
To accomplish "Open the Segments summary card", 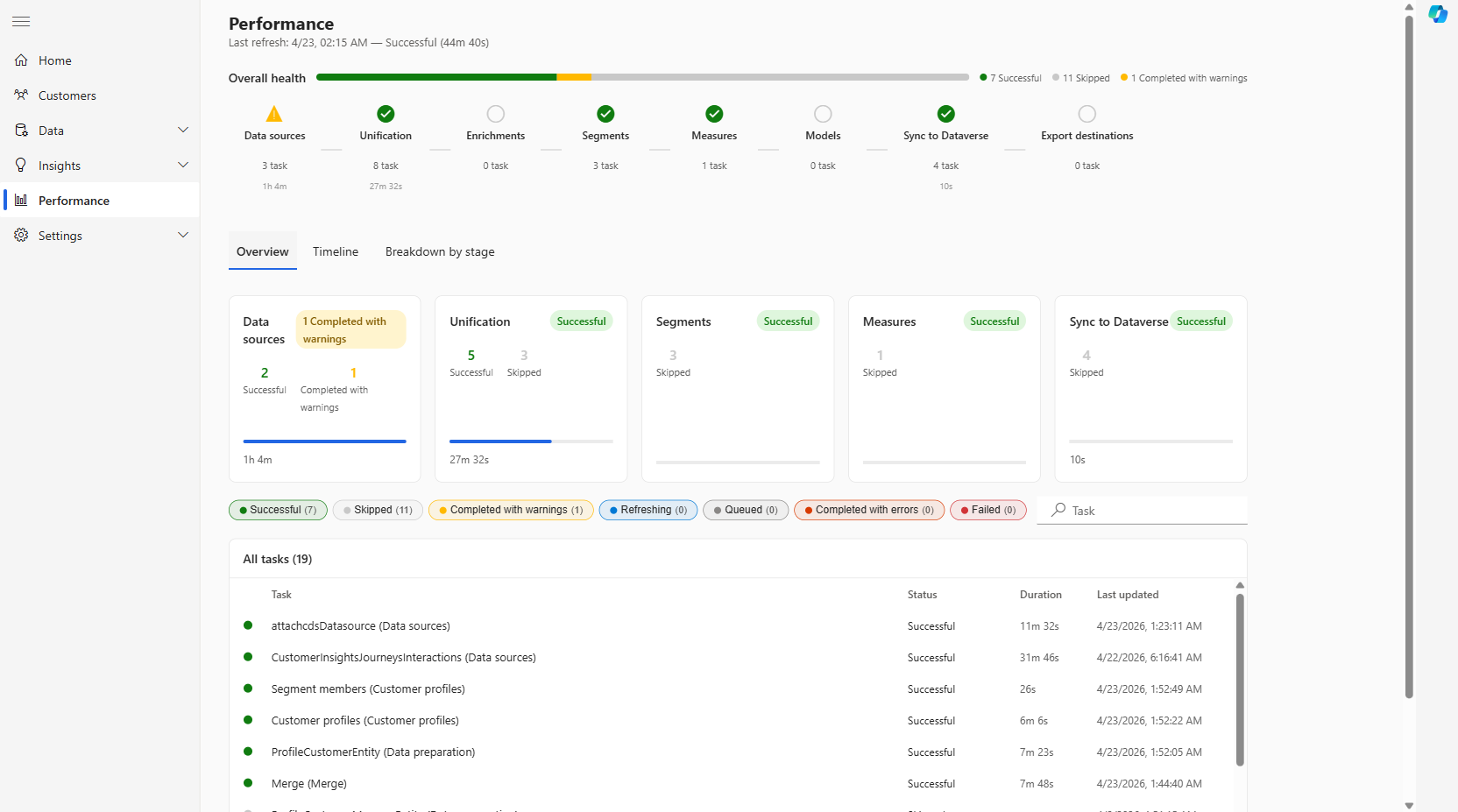I will pos(738,389).
